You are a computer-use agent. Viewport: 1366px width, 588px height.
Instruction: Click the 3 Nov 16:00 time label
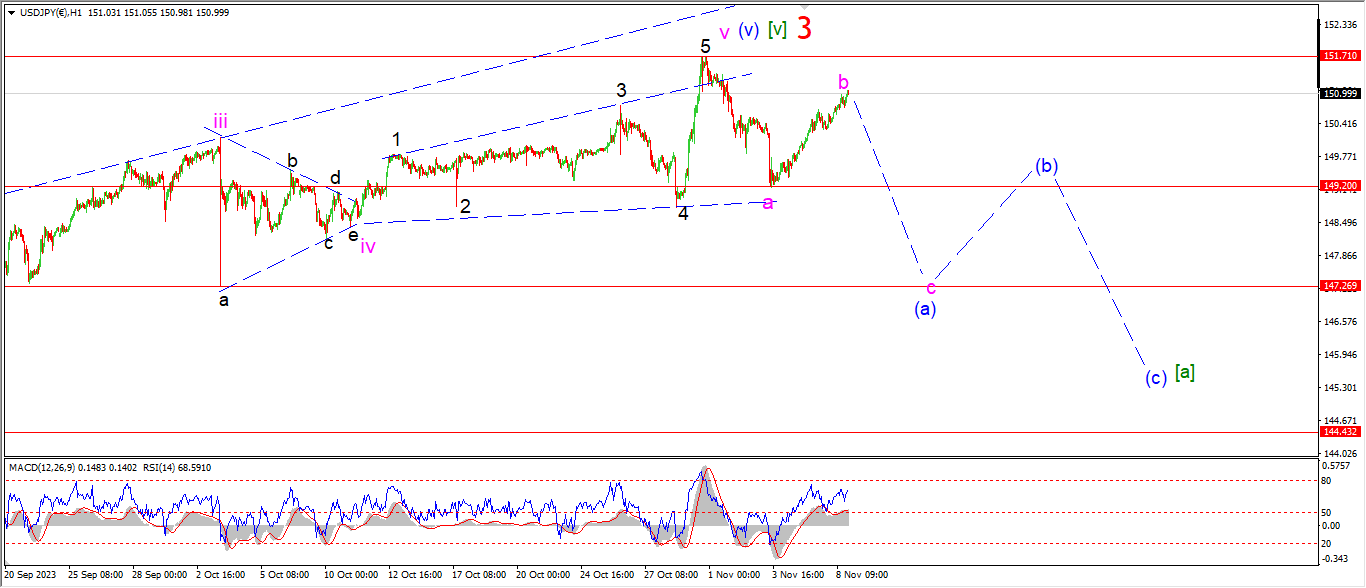pyautogui.click(x=798, y=575)
